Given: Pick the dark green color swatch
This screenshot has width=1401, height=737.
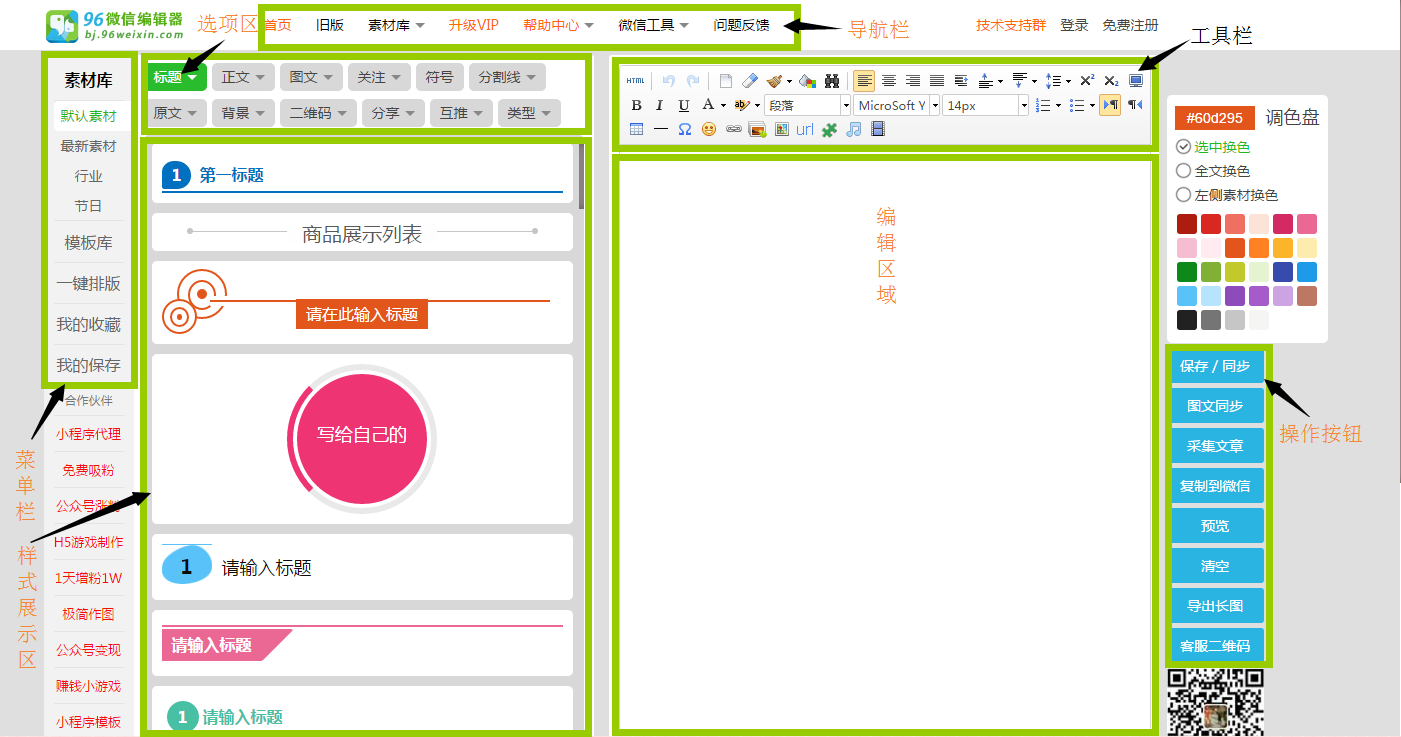Looking at the screenshot, I should (1187, 272).
